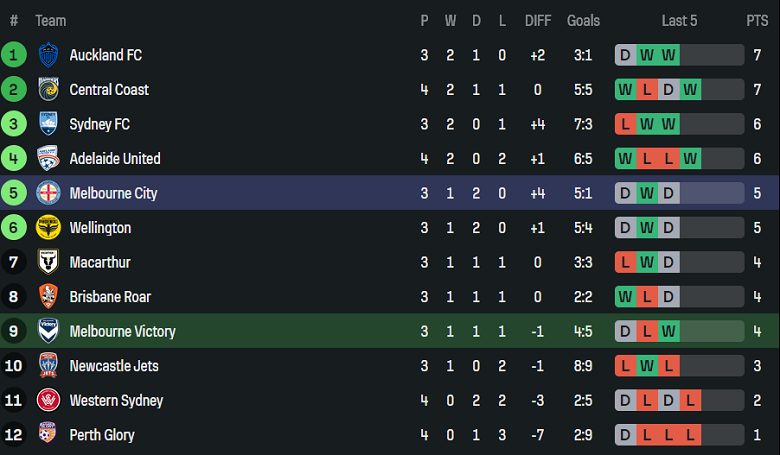Screen dimensions: 780x455
Task: Click the Newcastle Jets club crest
Action: tap(48, 366)
